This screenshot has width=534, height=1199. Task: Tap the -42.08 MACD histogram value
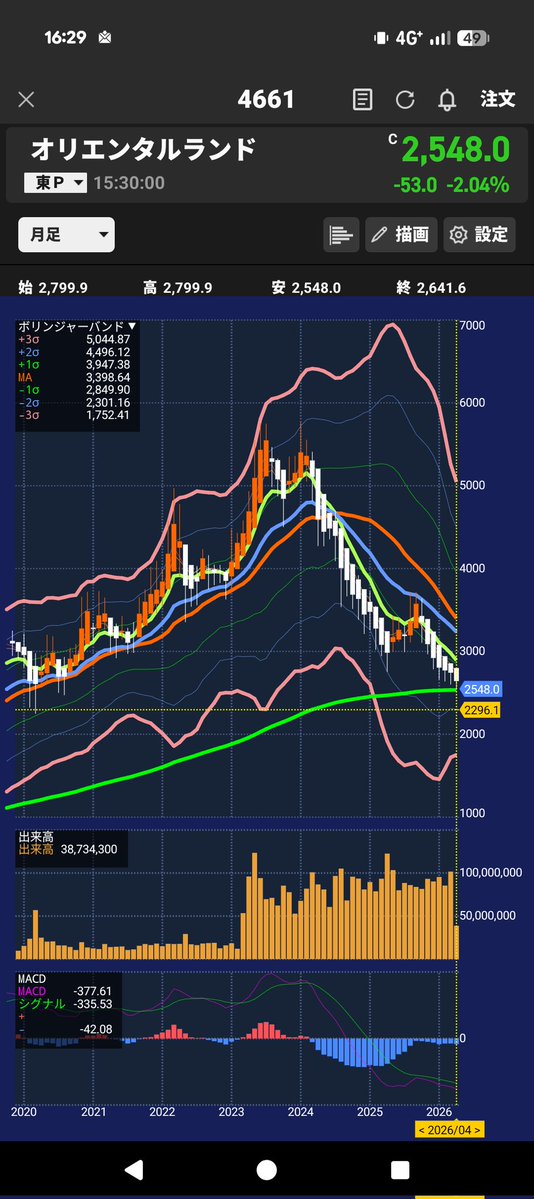click(96, 1030)
